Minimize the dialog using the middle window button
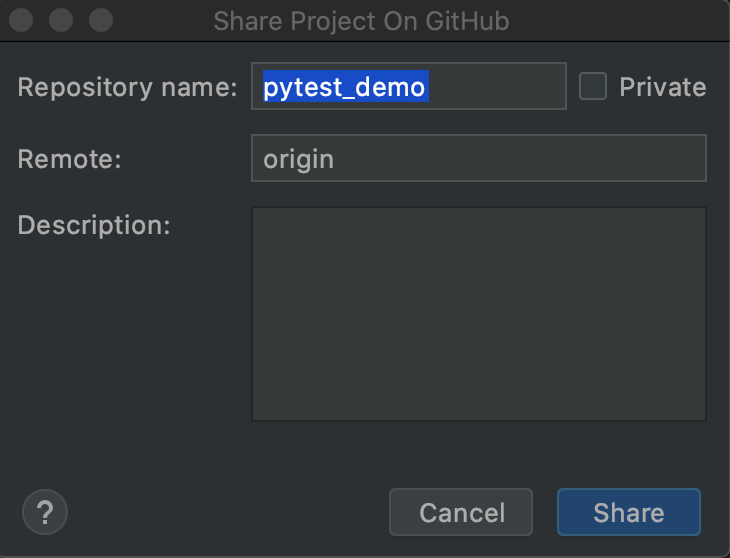The width and height of the screenshot is (730, 558). (61, 20)
